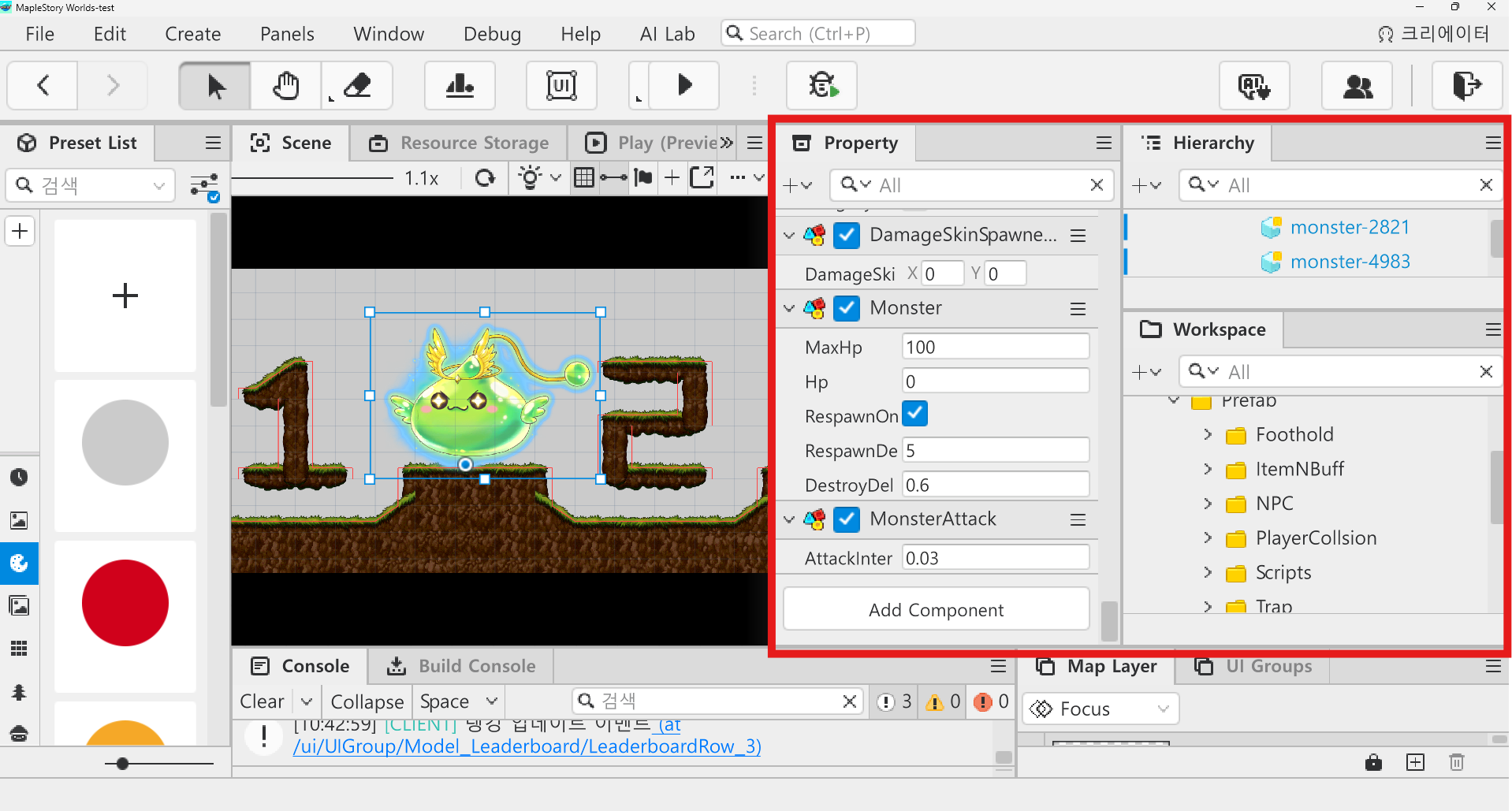Open the Create menu
The width and height of the screenshot is (1512, 811).
[x=193, y=34]
